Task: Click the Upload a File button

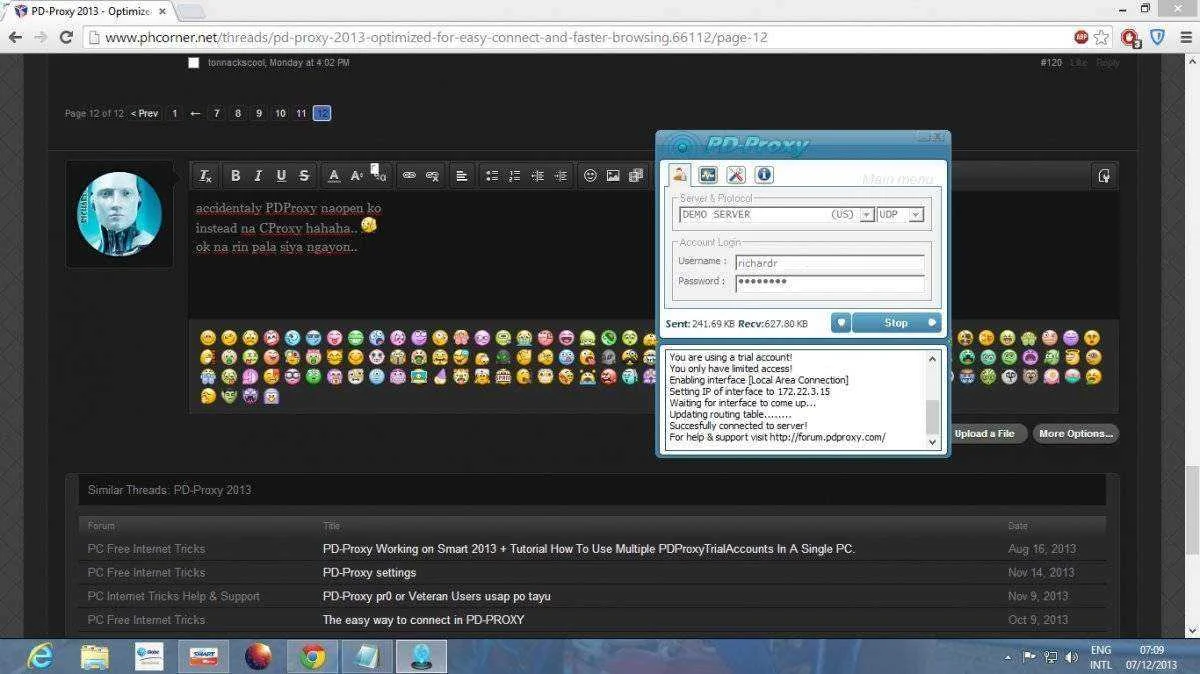Action: click(984, 433)
